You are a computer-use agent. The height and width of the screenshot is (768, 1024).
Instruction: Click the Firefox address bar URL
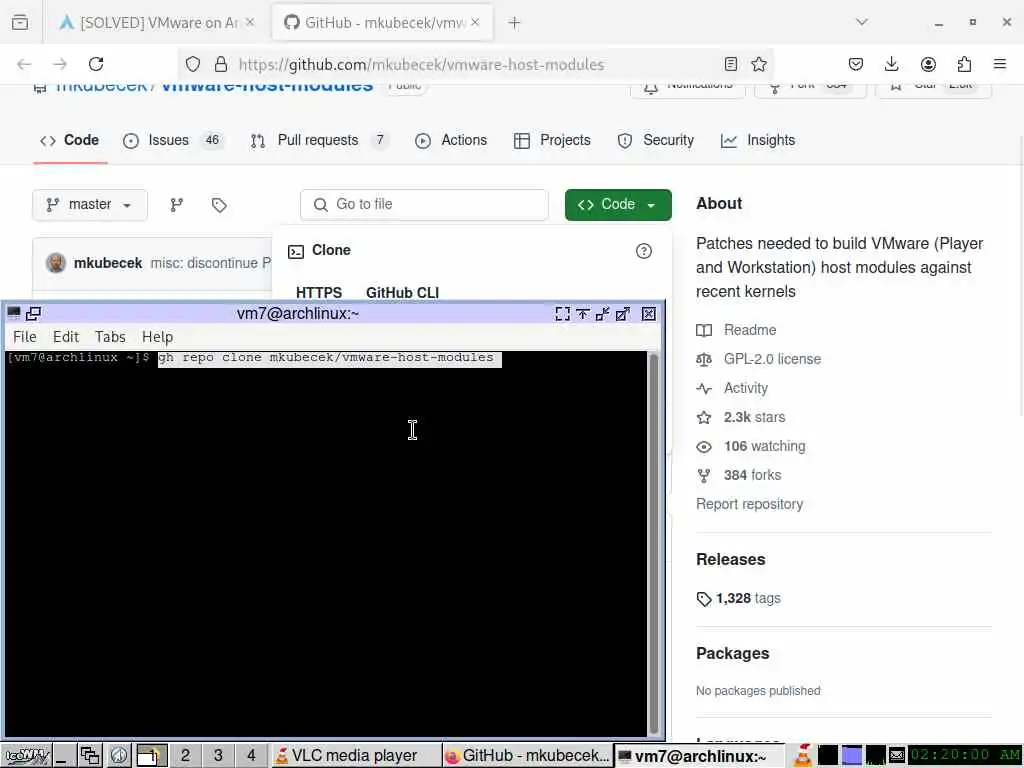click(x=421, y=64)
